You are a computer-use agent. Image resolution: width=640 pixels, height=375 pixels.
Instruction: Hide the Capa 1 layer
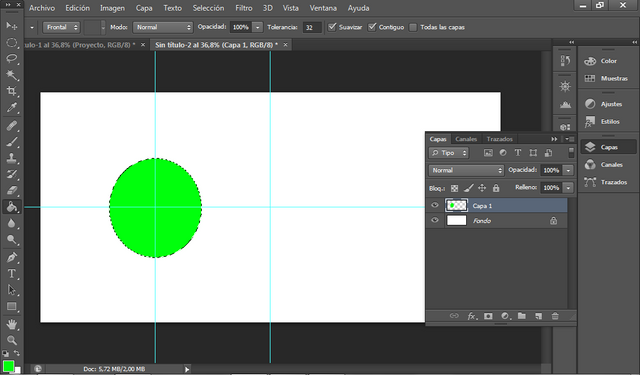point(435,205)
